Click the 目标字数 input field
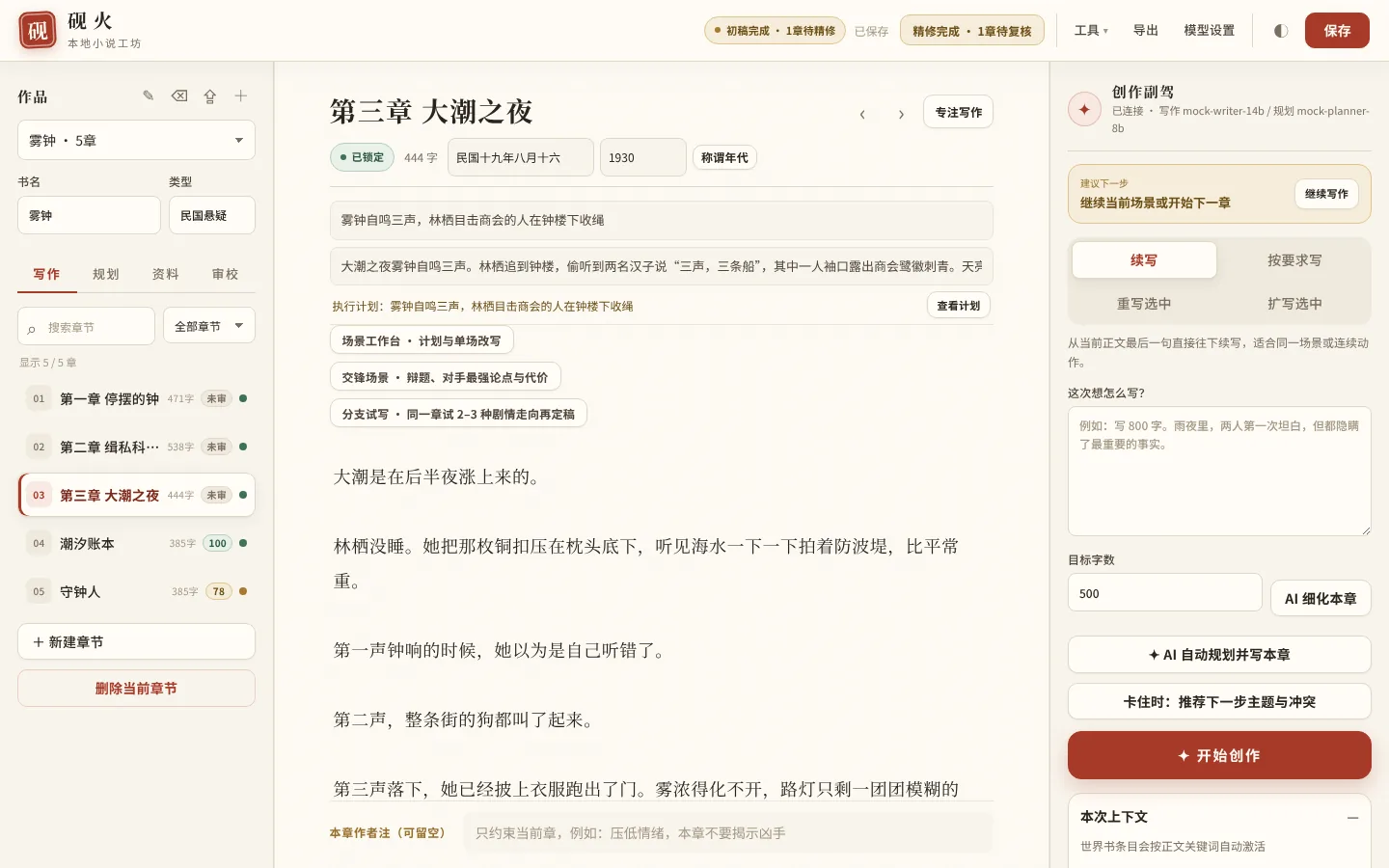Viewport: 1389px width, 868px height. click(1164, 593)
